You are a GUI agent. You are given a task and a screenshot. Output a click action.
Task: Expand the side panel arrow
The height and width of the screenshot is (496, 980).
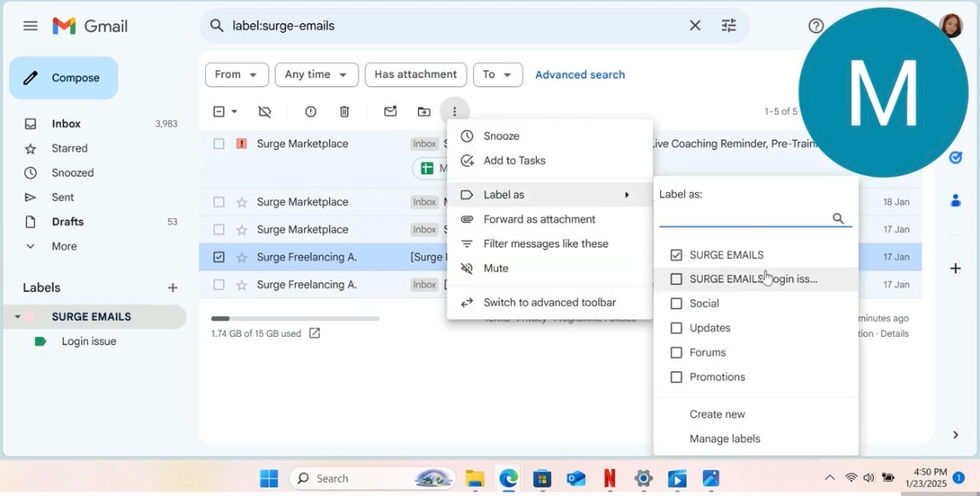point(955,435)
